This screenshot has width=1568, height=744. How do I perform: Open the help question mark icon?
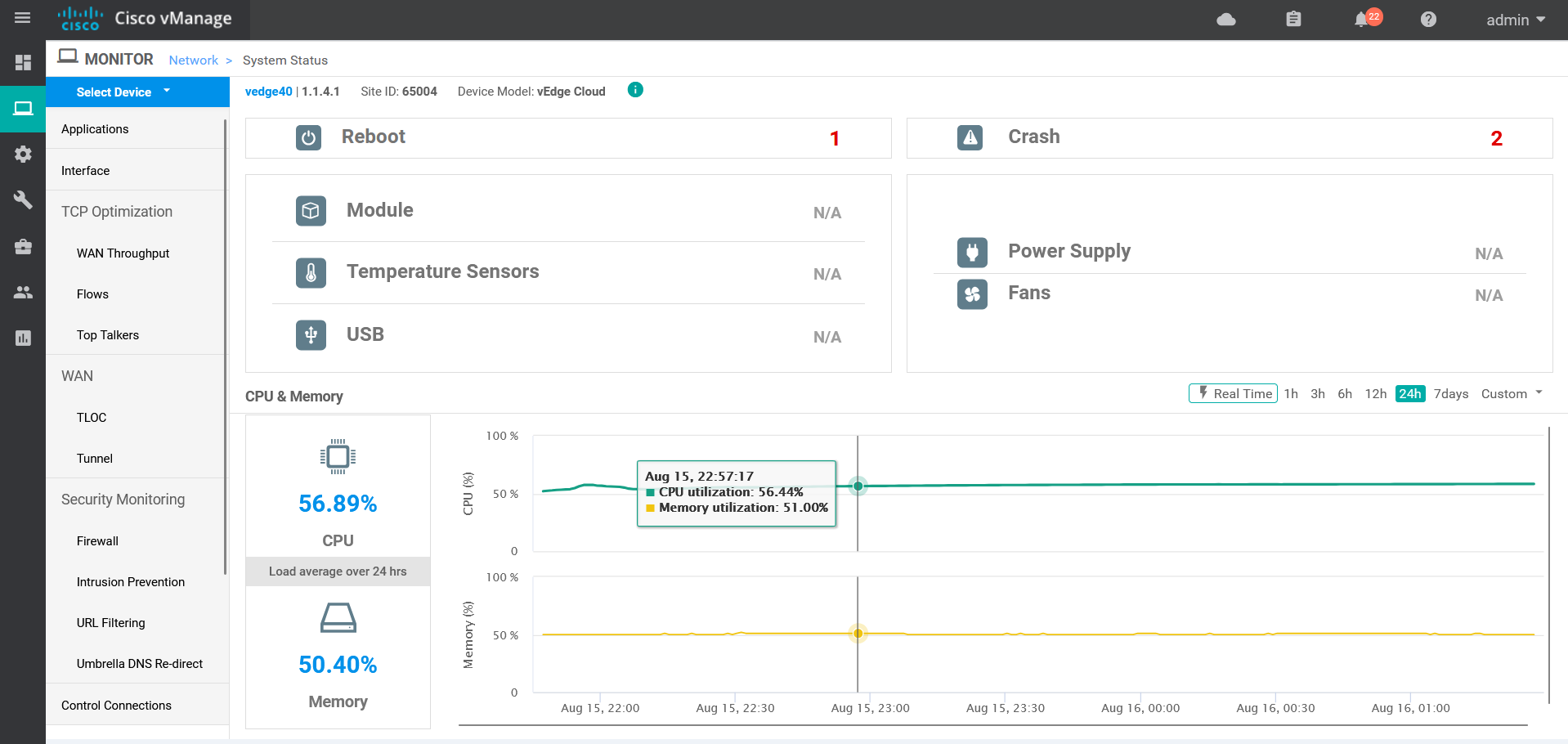1428,20
